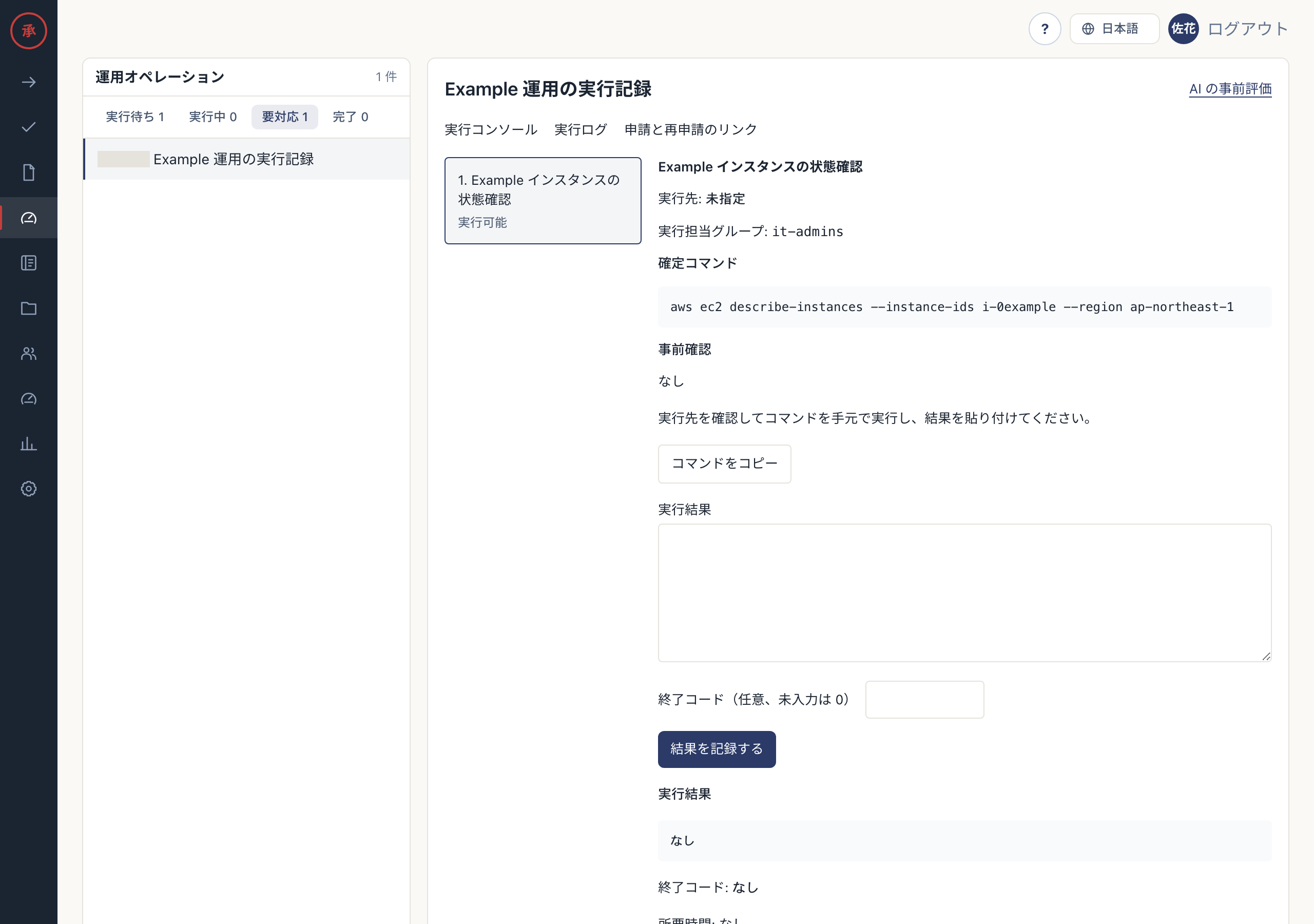Click the 1 件 count label
This screenshot has height=924, width=1314.
(385, 76)
